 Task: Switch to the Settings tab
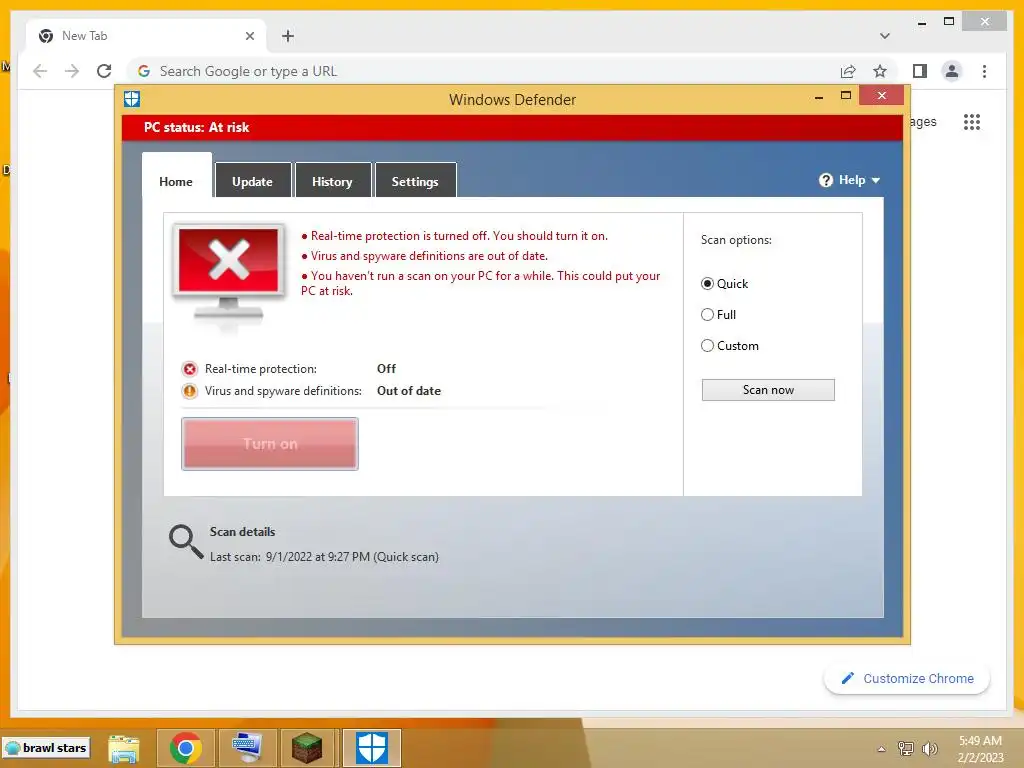tap(415, 182)
